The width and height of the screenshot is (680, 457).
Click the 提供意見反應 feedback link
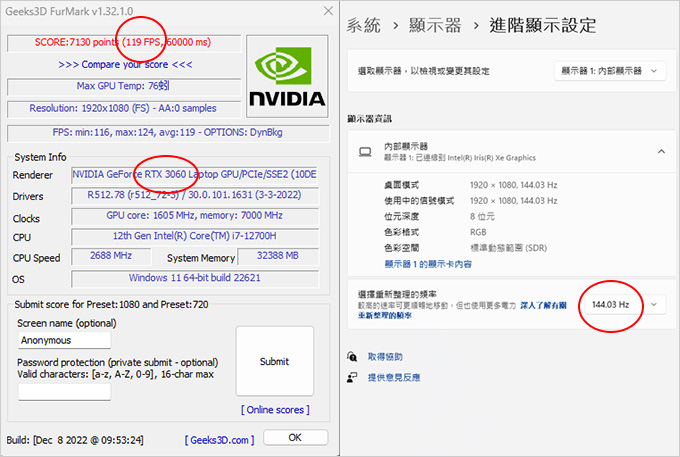click(x=394, y=377)
